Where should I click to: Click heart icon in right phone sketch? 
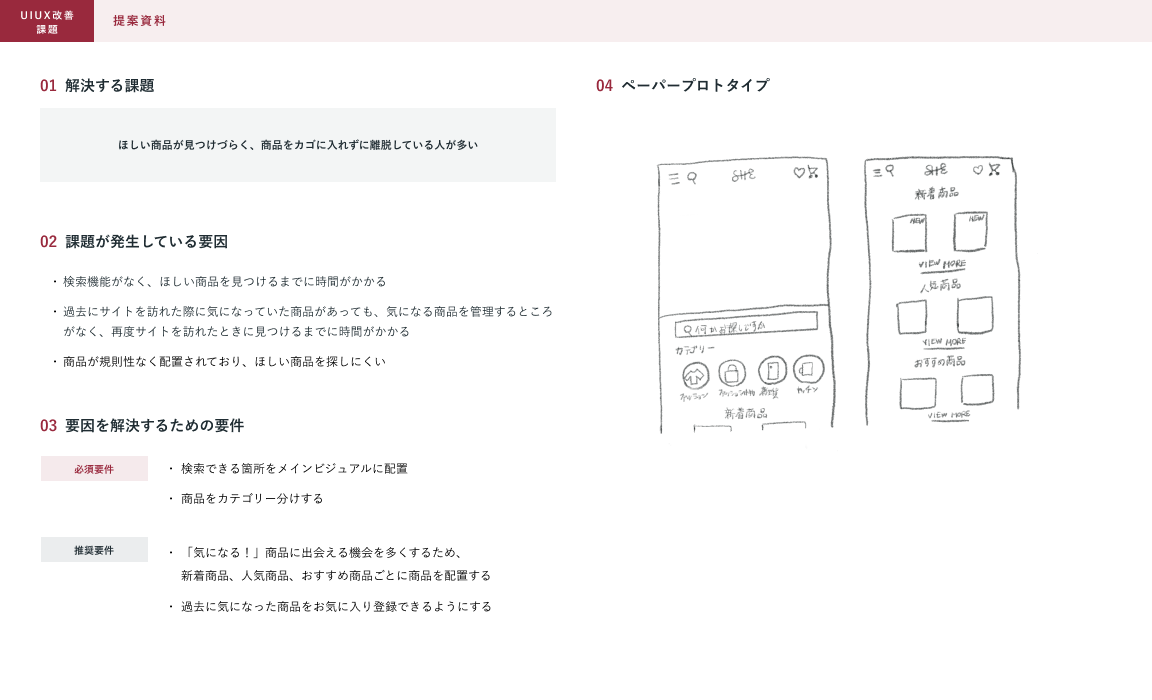(x=978, y=170)
